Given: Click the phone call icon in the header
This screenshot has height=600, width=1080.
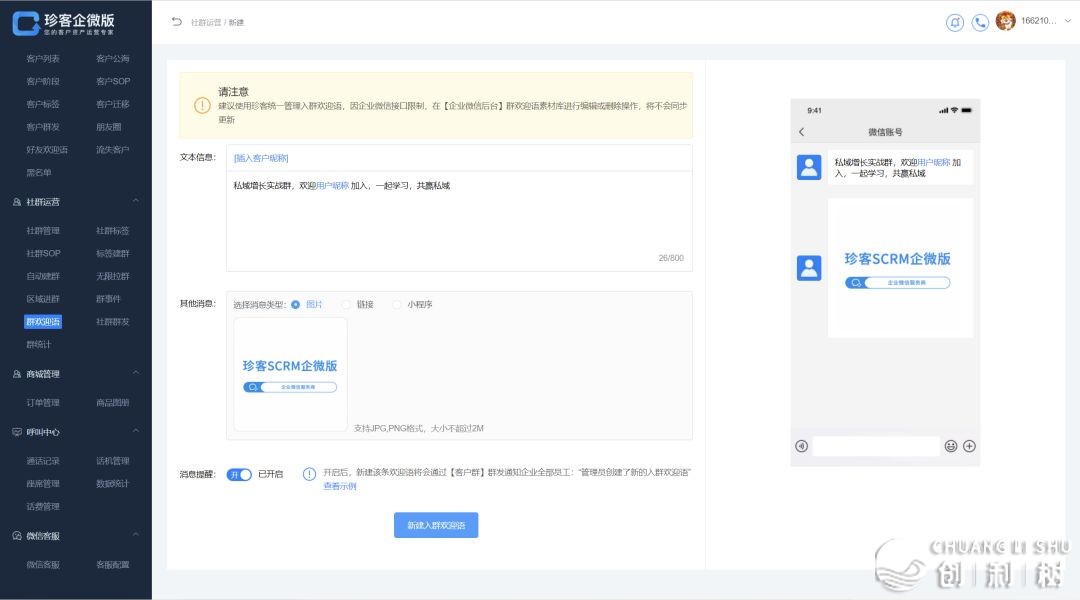Looking at the screenshot, I should tap(980, 22).
